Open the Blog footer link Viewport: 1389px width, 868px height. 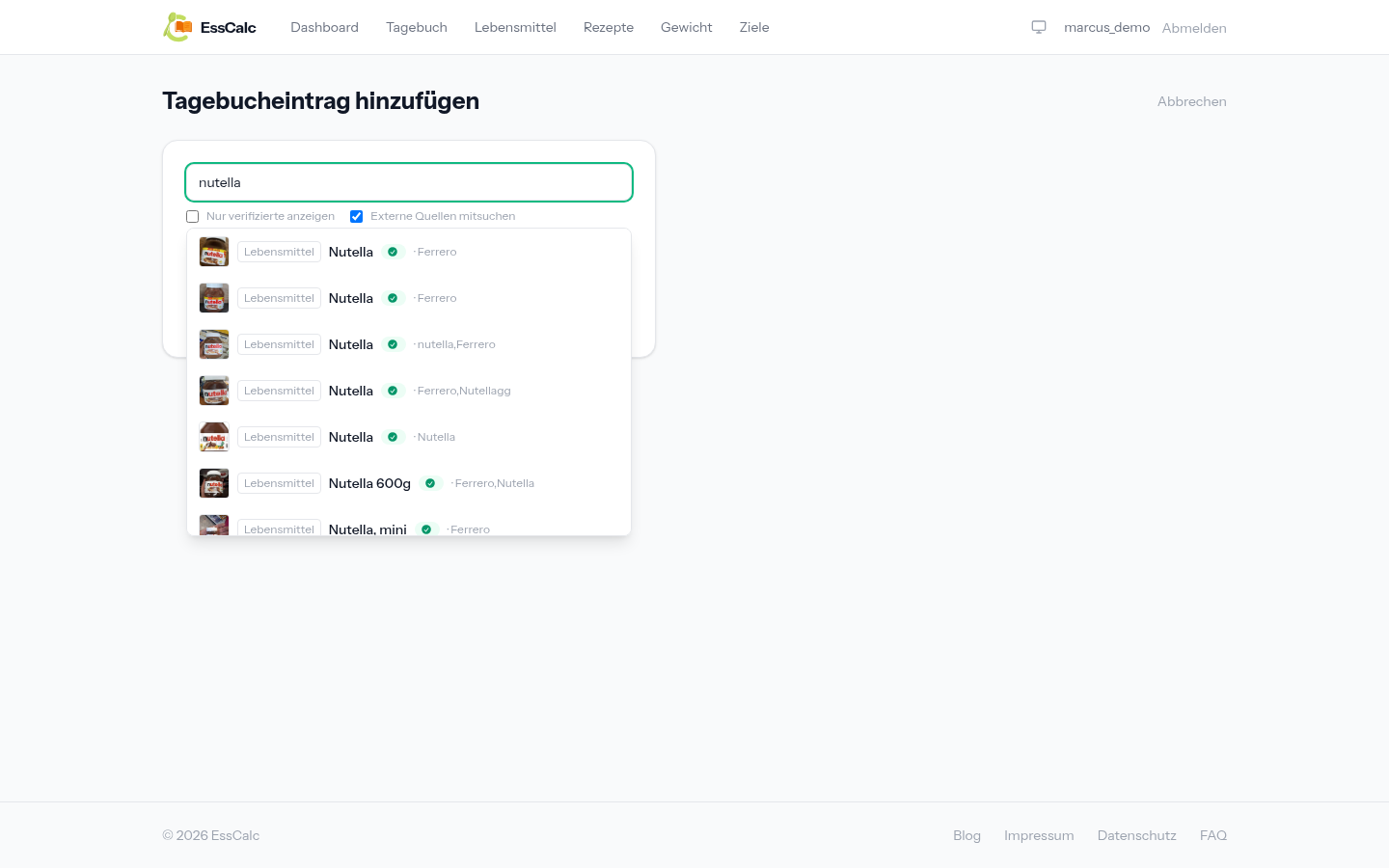pos(967,835)
